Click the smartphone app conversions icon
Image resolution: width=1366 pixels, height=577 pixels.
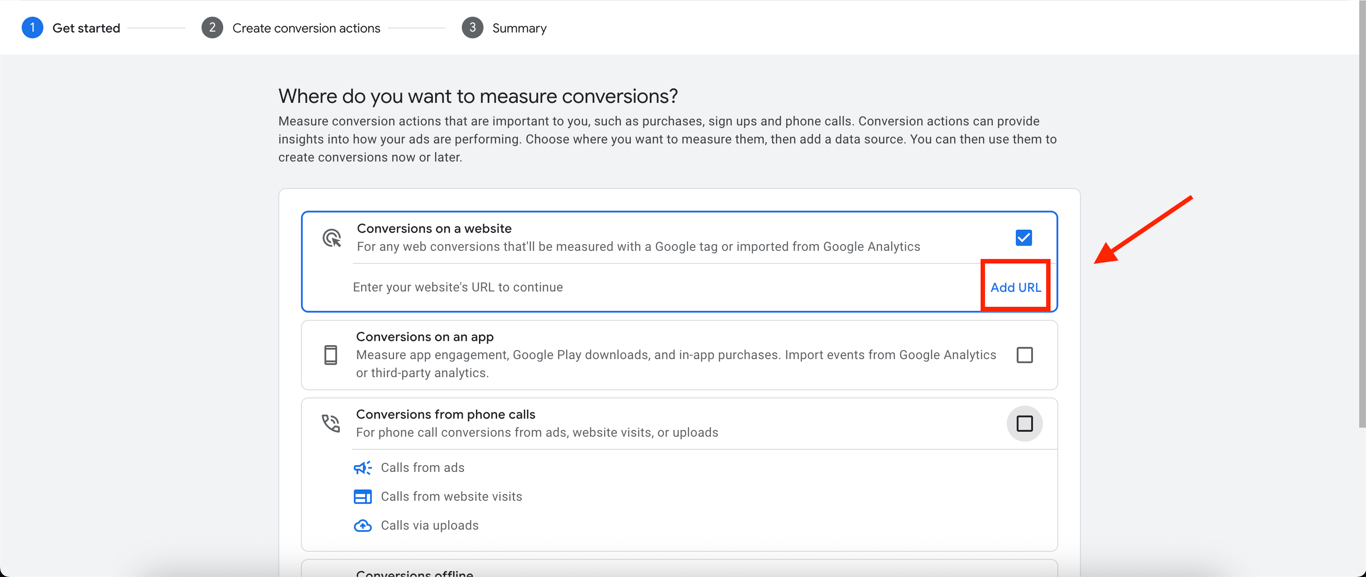click(x=331, y=355)
